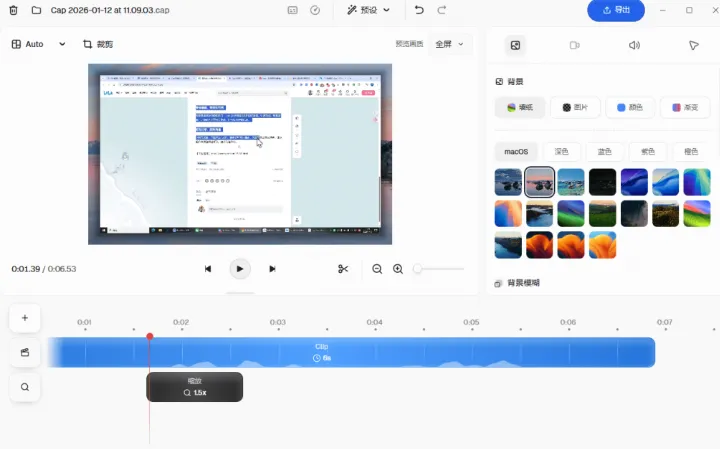The width and height of the screenshot is (720, 449).
Task: Pick the bright green pink purple Sonoma wallpaper
Action: (697, 213)
